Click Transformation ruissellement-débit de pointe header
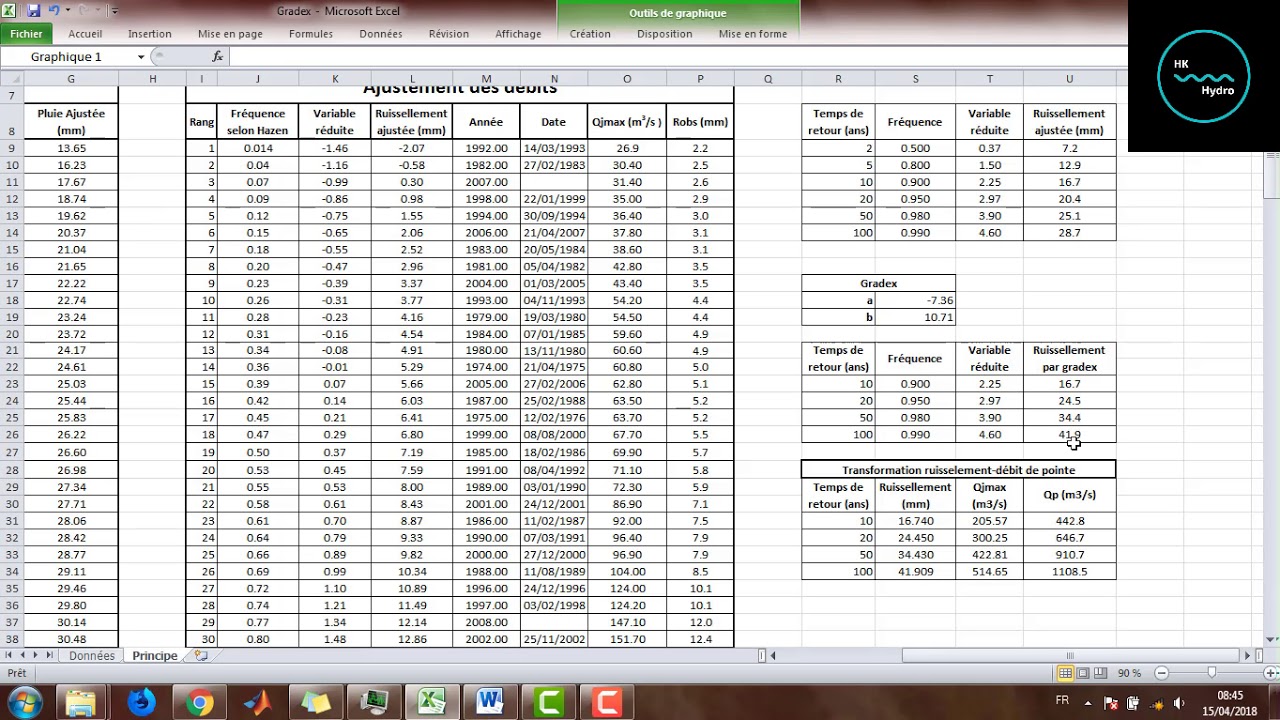1280x720 pixels. point(958,470)
